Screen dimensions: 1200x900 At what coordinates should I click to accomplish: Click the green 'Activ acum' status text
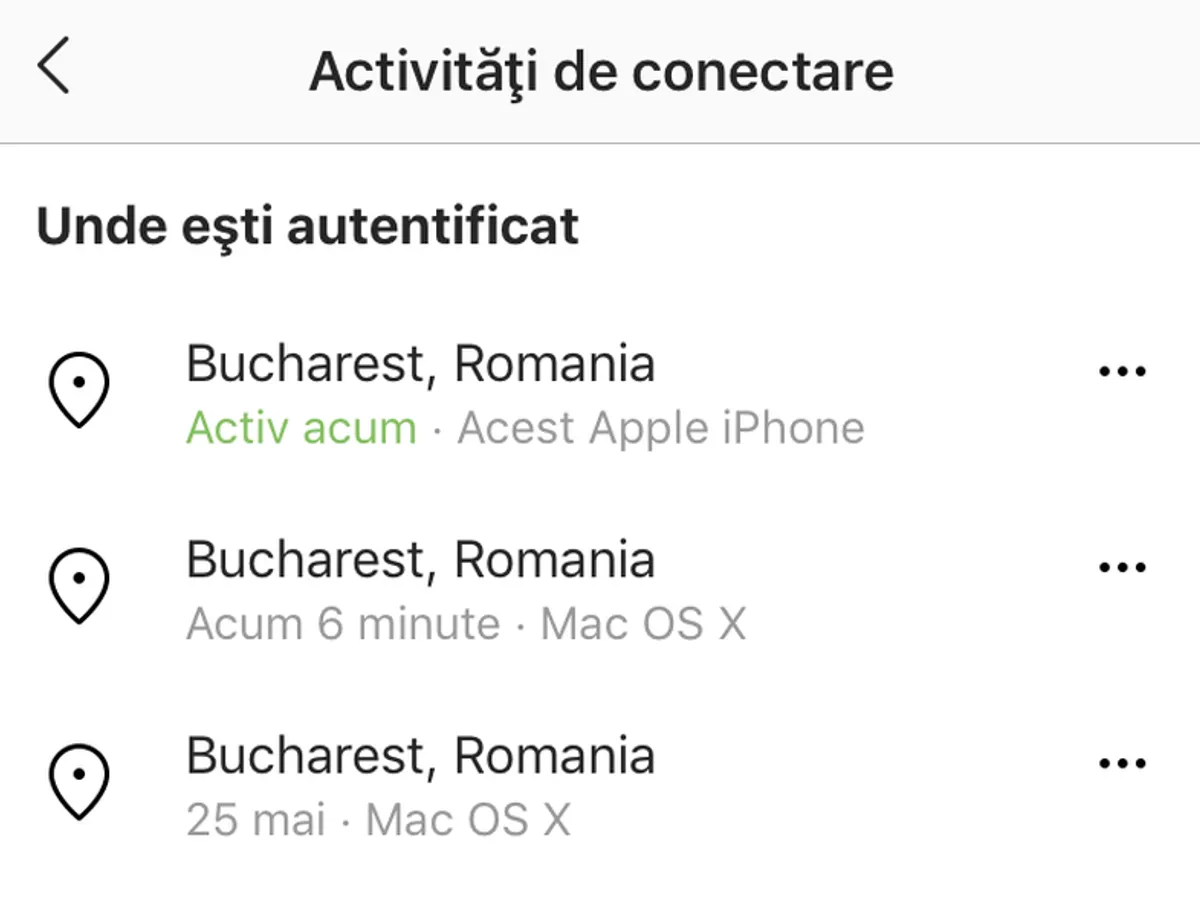(301, 429)
